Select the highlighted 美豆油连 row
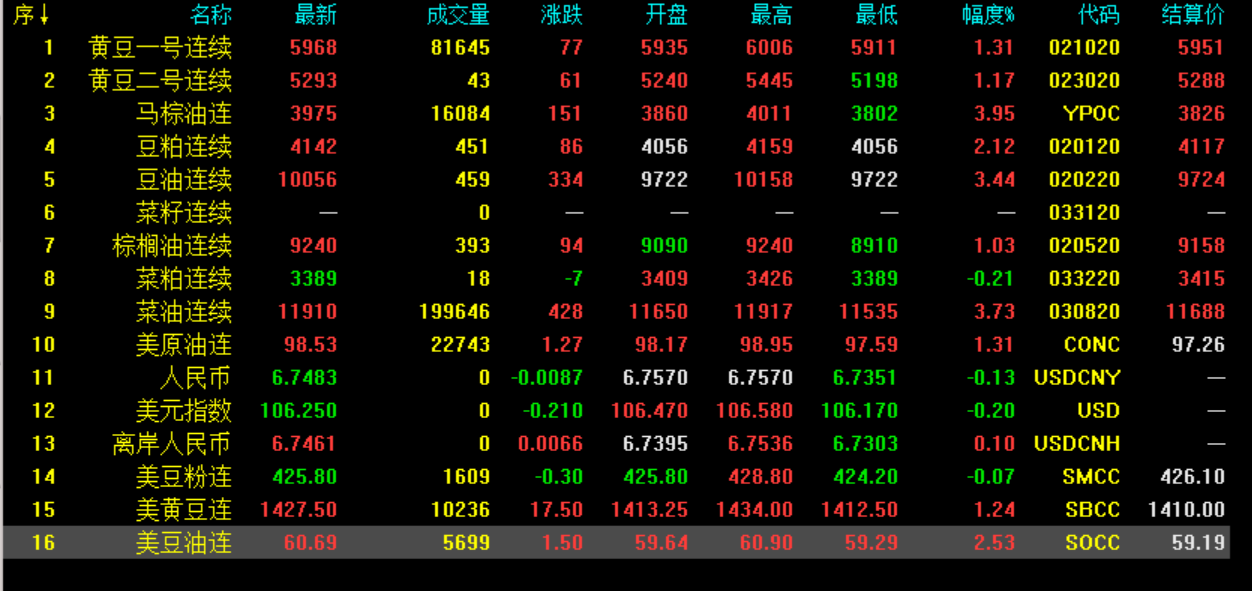This screenshot has width=1252, height=591. [x=616, y=542]
